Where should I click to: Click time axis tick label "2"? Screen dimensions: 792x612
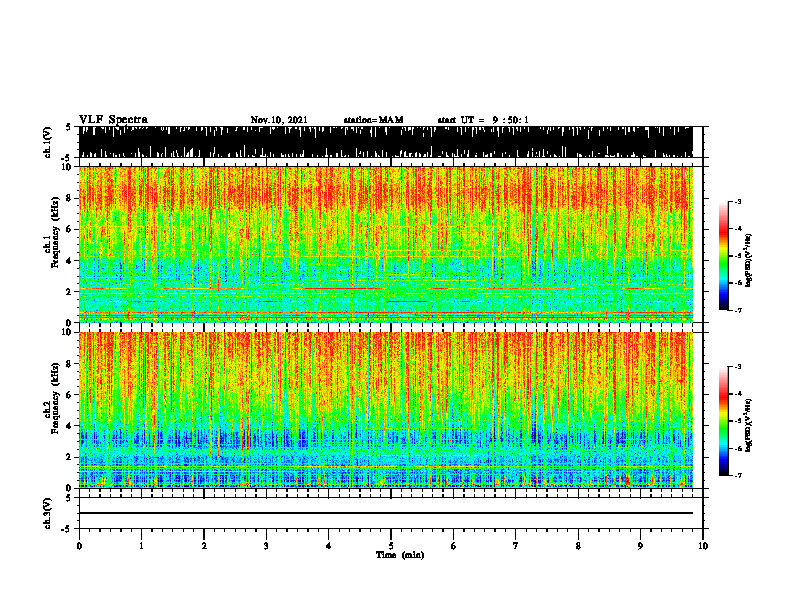[204, 546]
